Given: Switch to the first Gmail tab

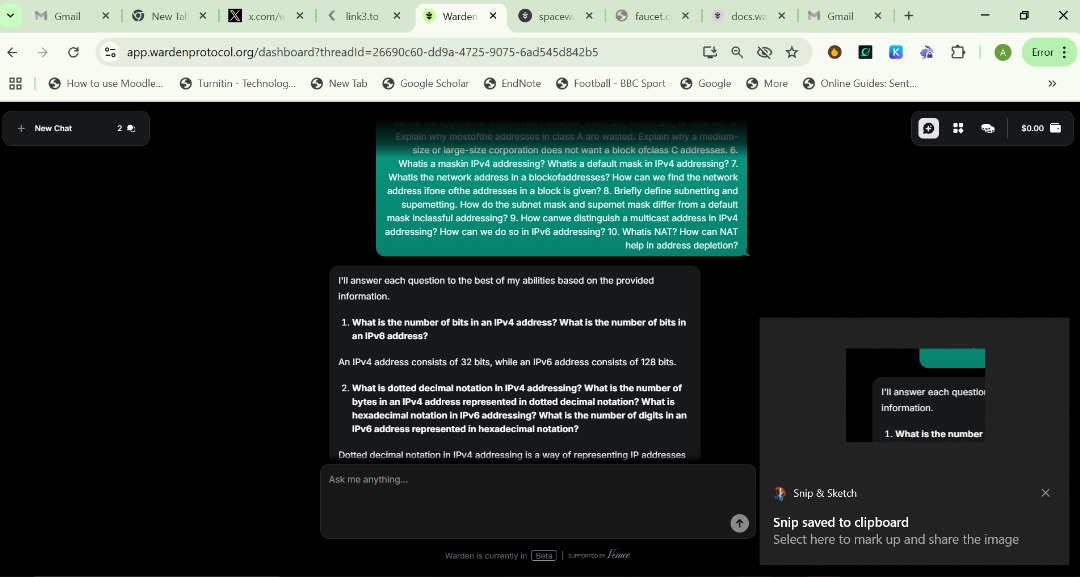Looking at the screenshot, I should tap(67, 16).
